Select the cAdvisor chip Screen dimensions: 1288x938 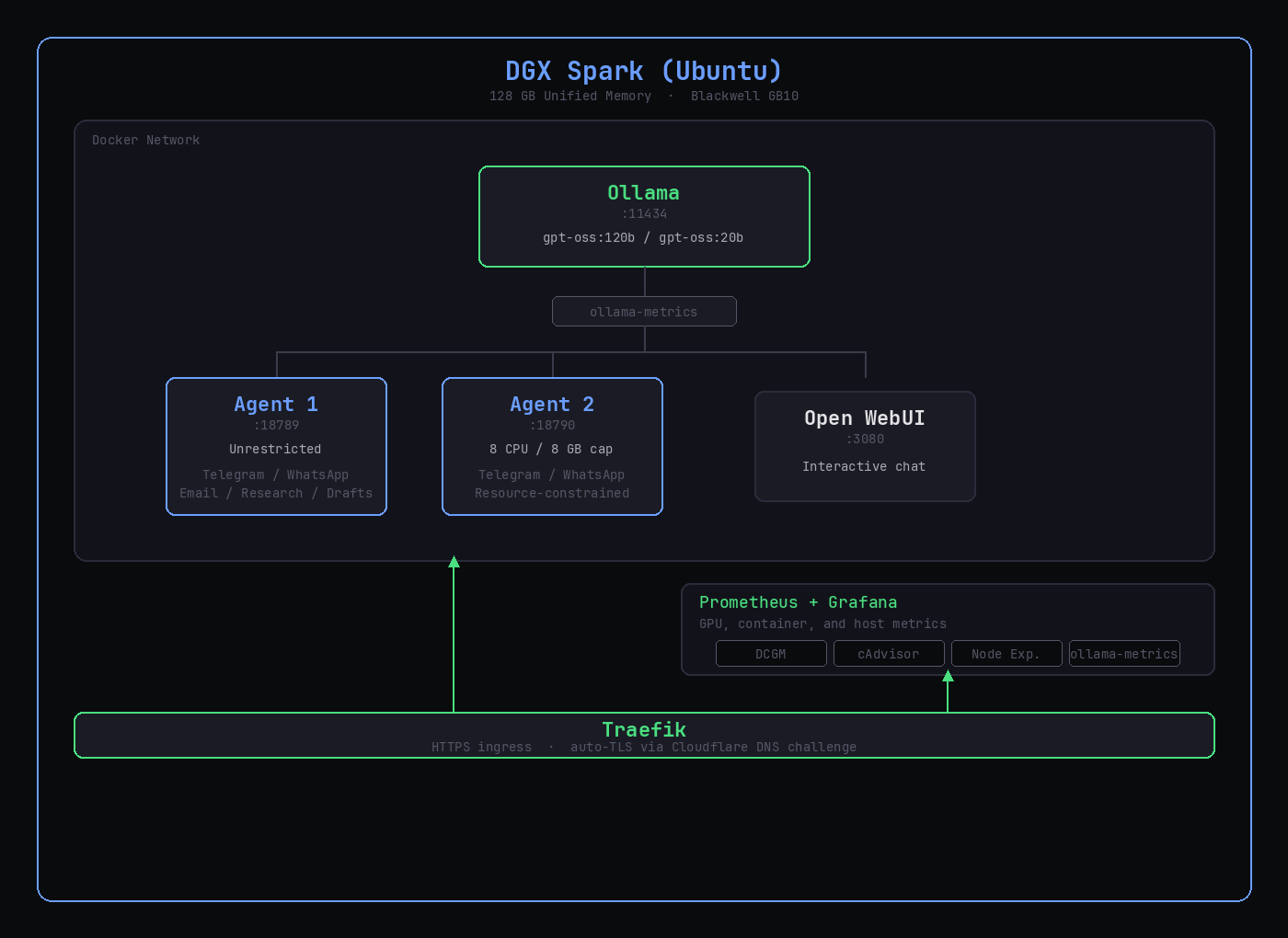(x=889, y=653)
